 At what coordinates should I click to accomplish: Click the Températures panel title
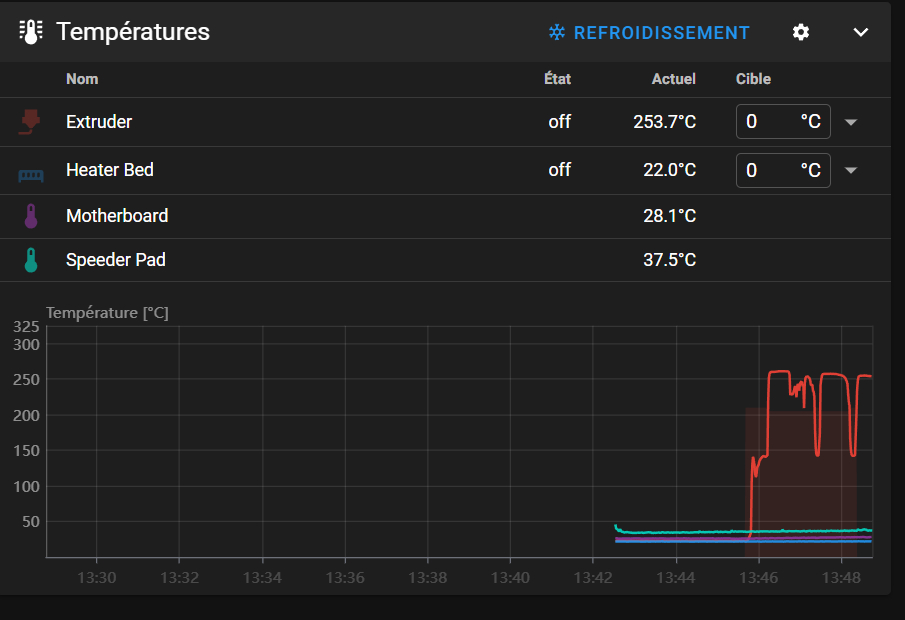133,32
